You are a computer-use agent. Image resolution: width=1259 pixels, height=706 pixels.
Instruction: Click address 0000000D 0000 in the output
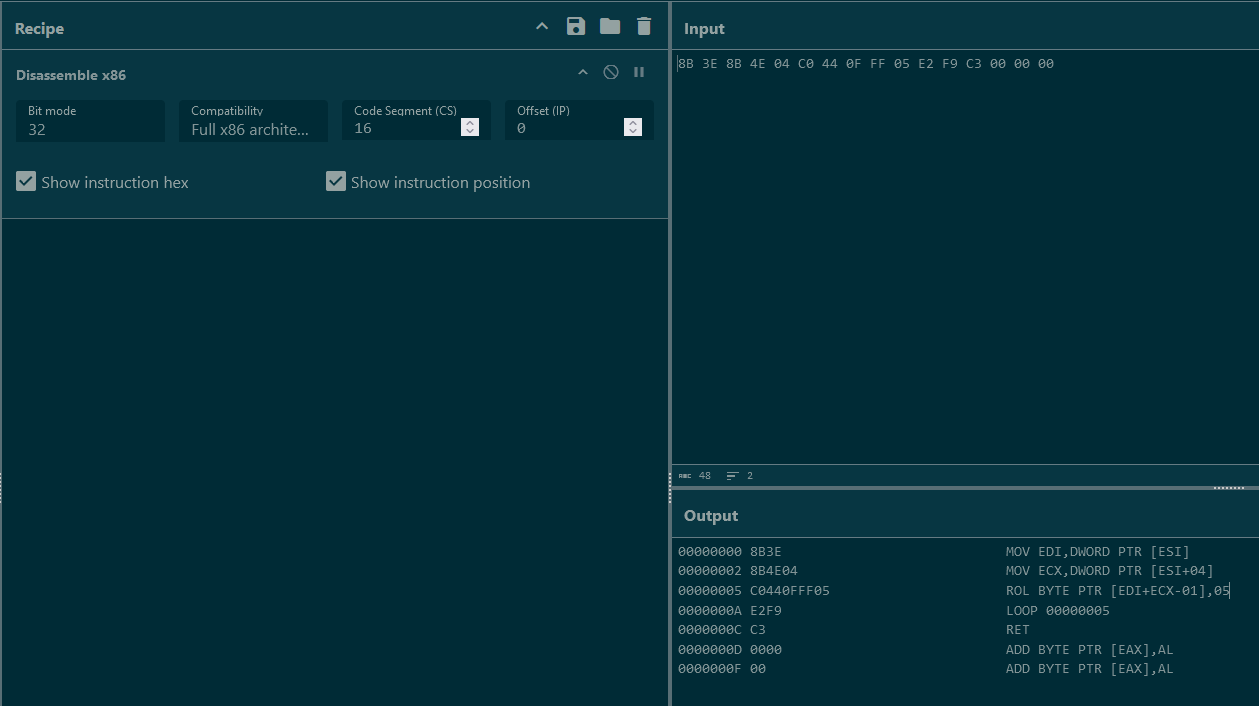click(x=730, y=650)
